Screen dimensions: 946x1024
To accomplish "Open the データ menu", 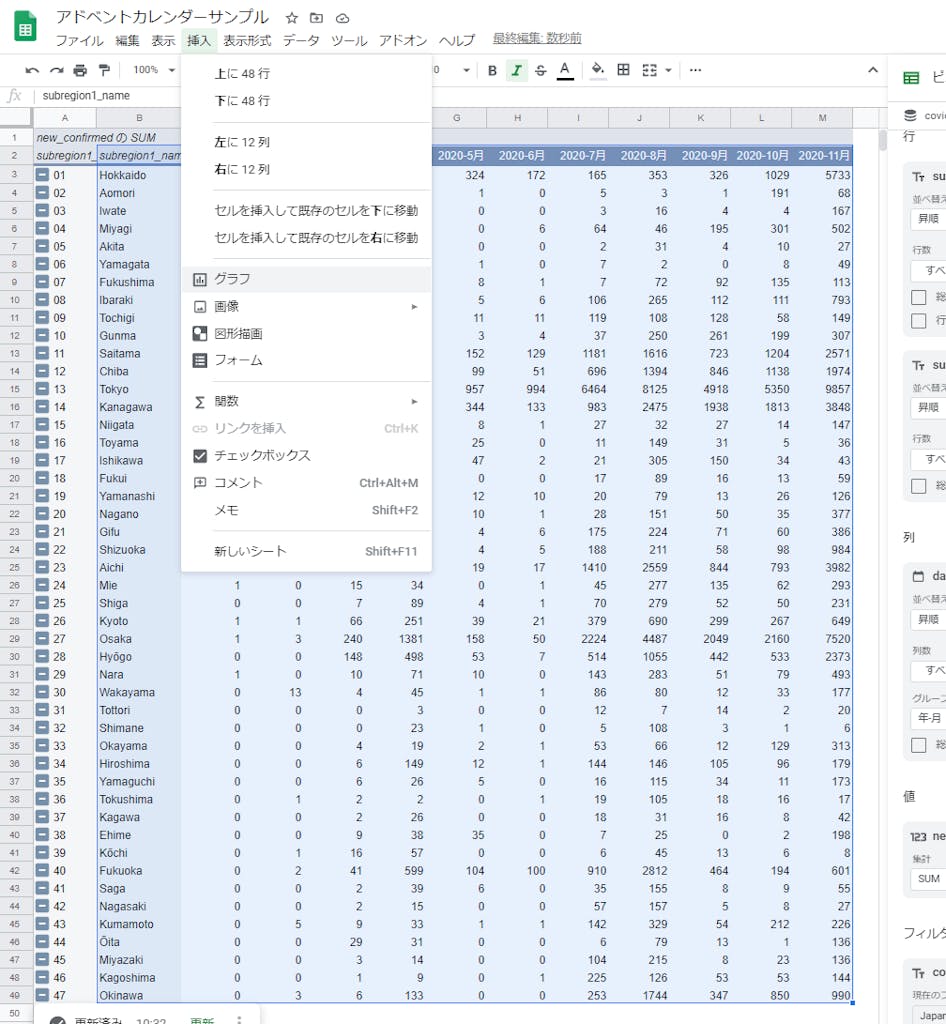I will click(x=301, y=40).
